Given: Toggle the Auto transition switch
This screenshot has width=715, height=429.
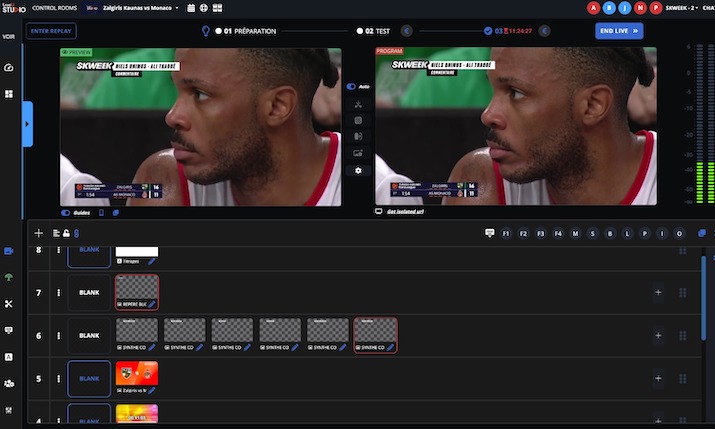Looking at the screenshot, I should click(x=352, y=87).
